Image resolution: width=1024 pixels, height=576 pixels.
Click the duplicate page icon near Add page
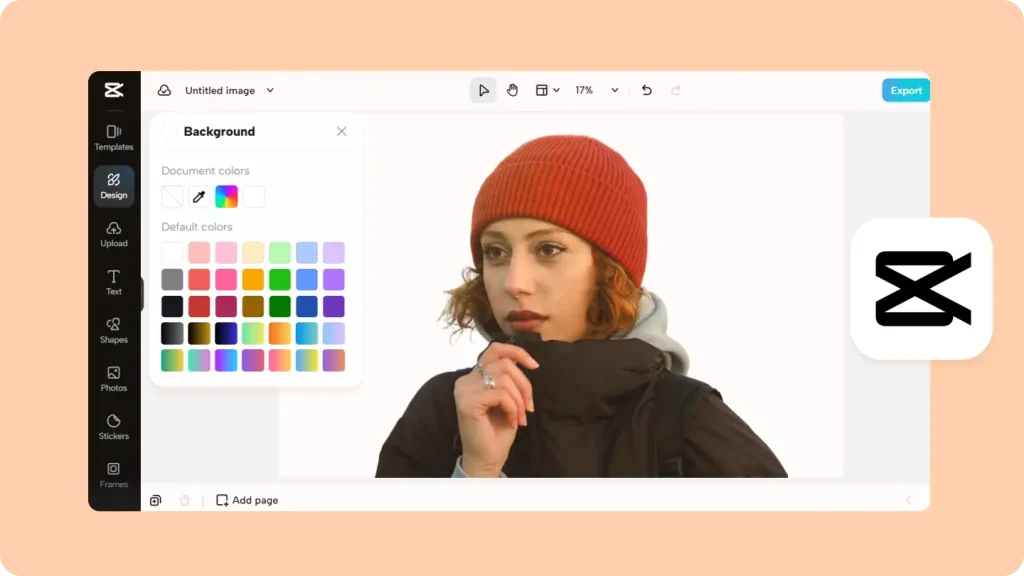(x=155, y=499)
